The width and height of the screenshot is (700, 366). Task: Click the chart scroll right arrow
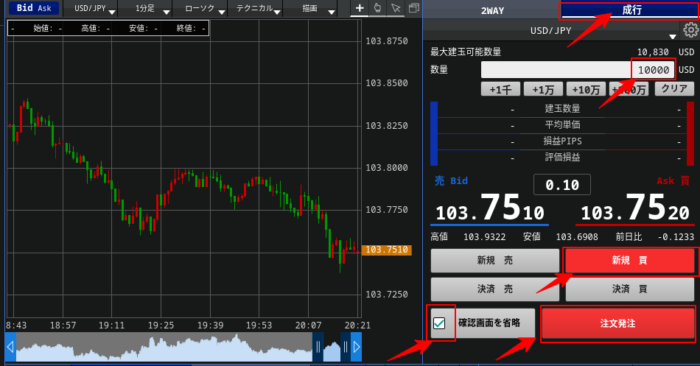[x=356, y=347]
